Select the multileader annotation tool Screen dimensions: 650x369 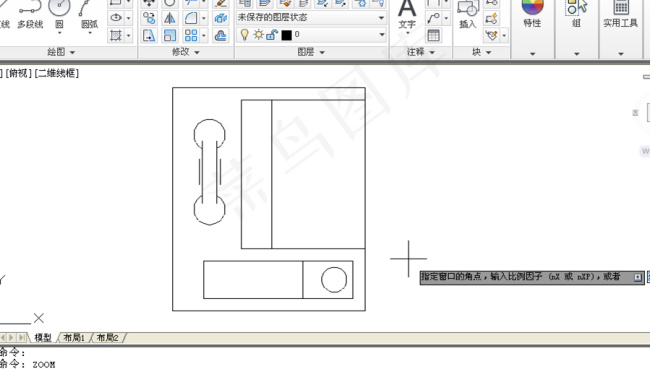(433, 18)
